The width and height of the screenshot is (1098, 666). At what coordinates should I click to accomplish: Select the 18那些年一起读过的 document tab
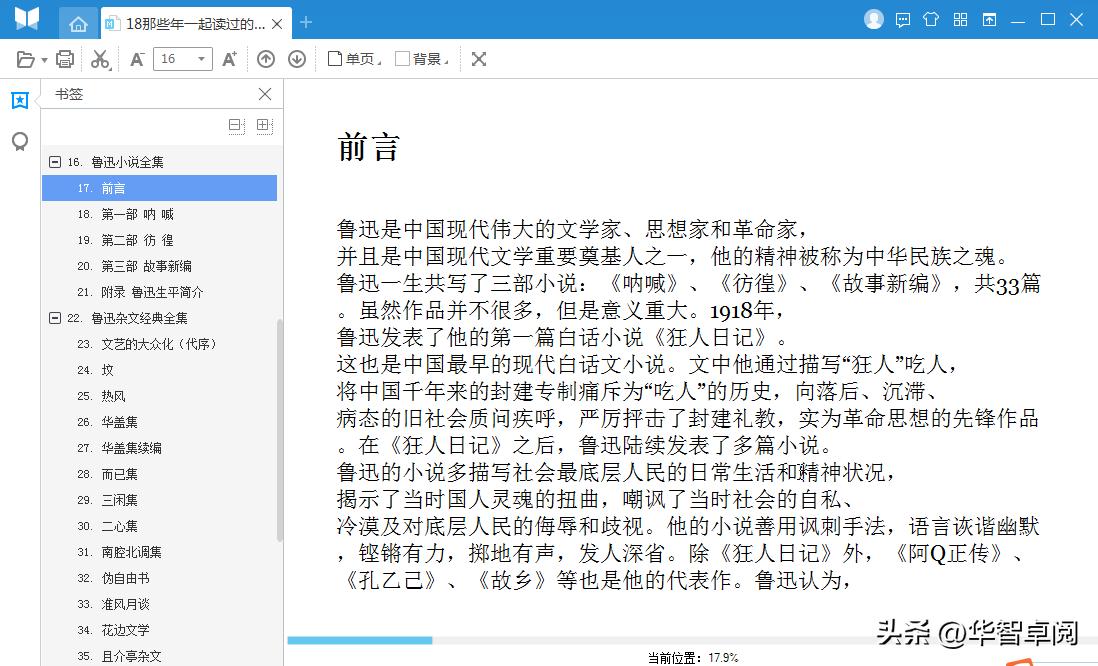190,22
